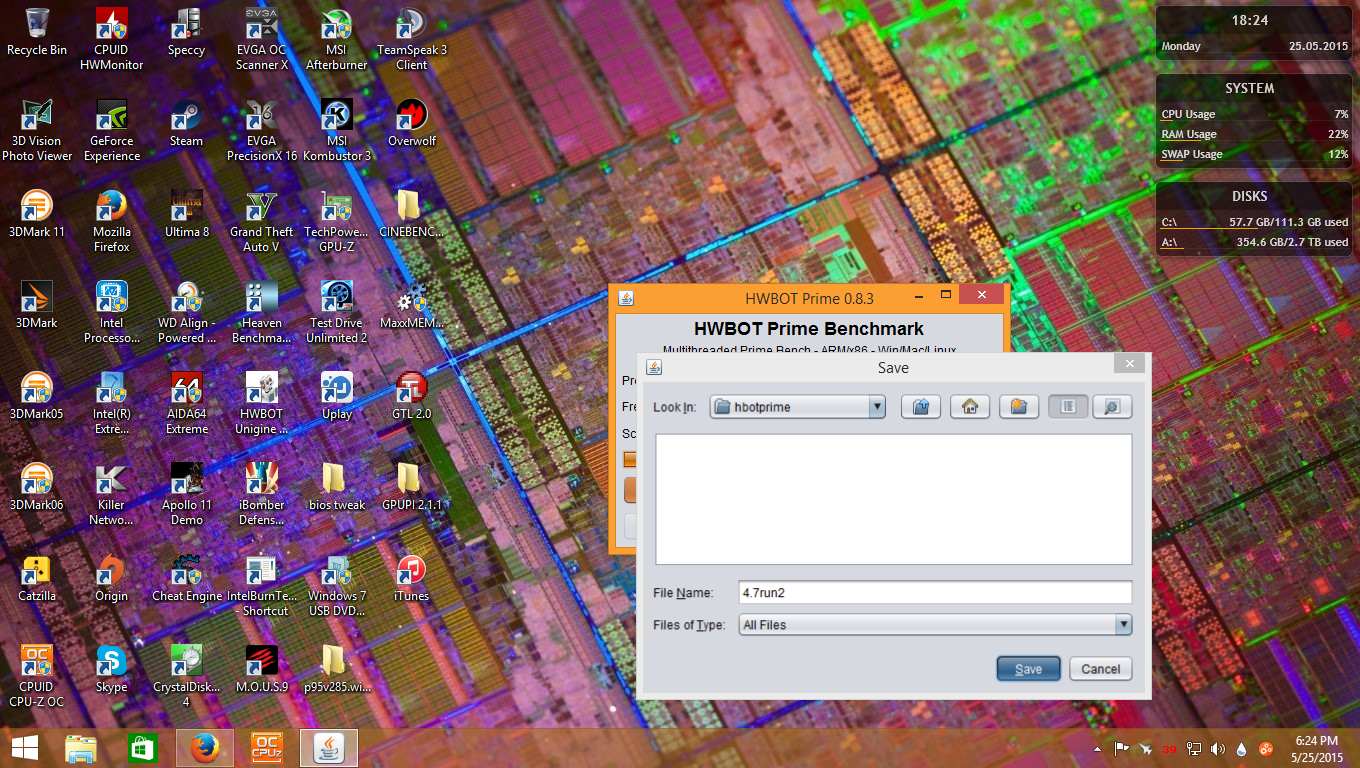Click the volume speaker tray icon
This screenshot has width=1360, height=768.
coord(1217,748)
